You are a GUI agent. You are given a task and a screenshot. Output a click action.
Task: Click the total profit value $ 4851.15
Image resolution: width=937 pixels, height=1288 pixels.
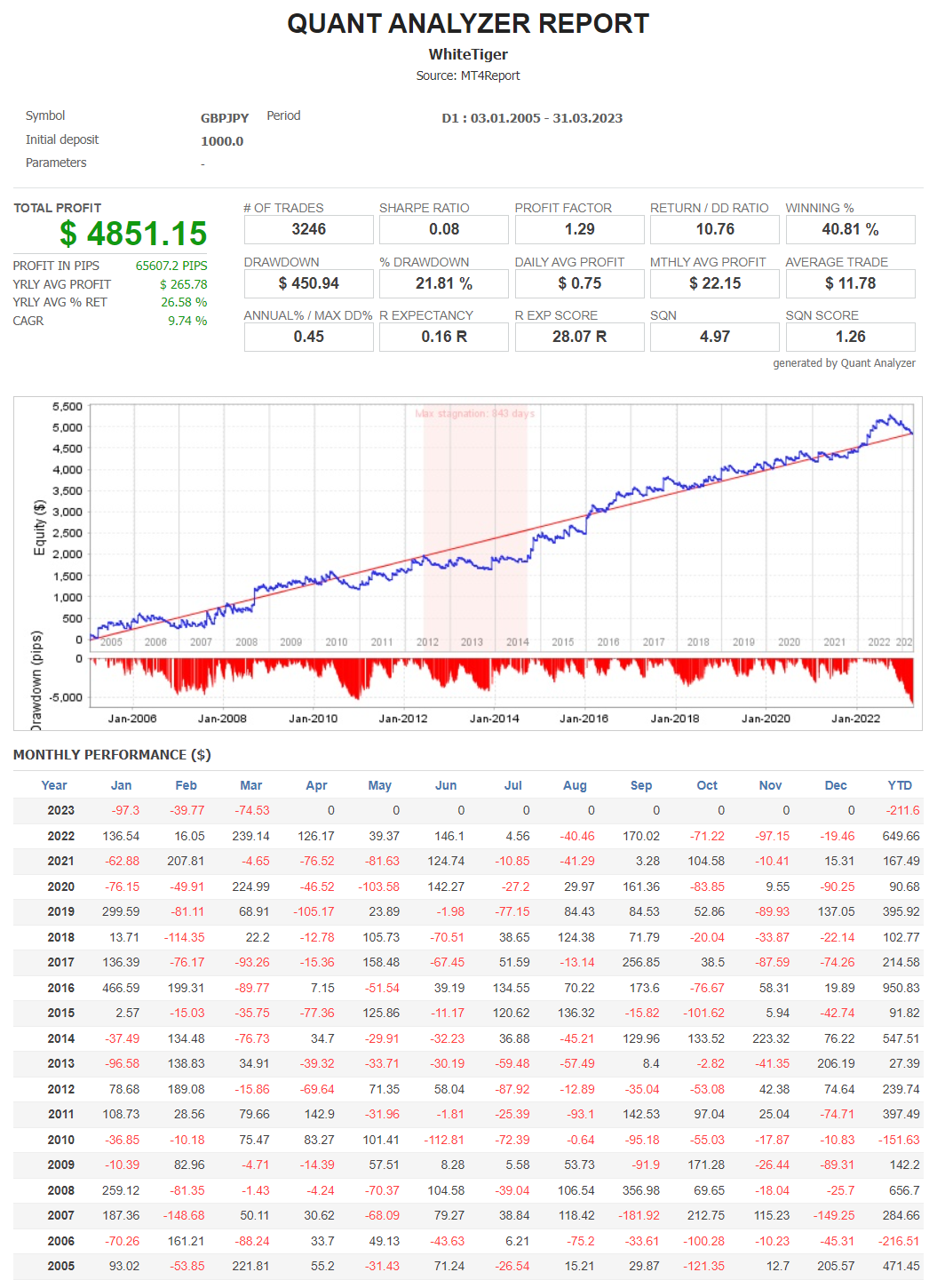(133, 234)
